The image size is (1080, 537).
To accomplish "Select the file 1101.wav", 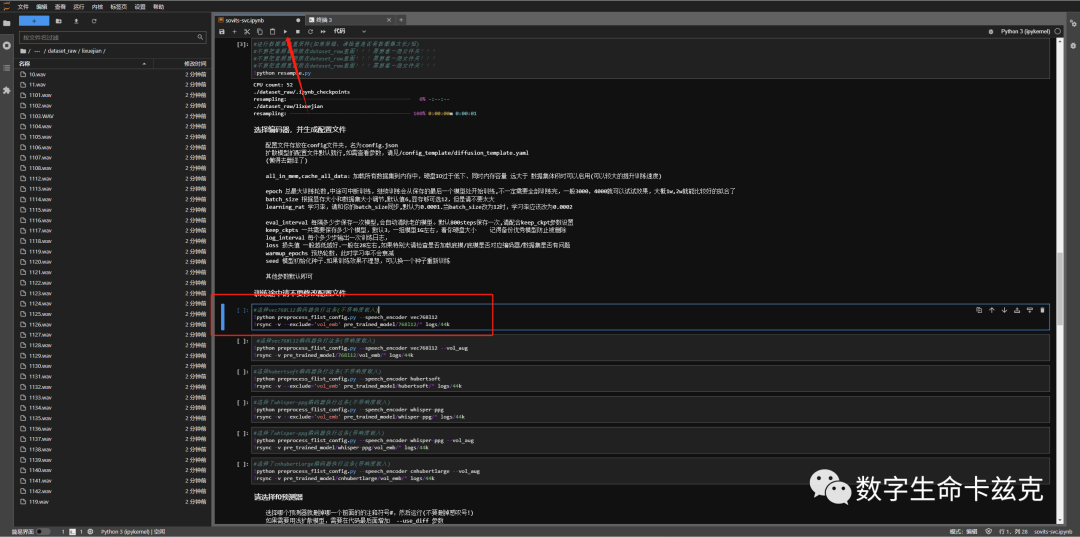I will (113, 94).
